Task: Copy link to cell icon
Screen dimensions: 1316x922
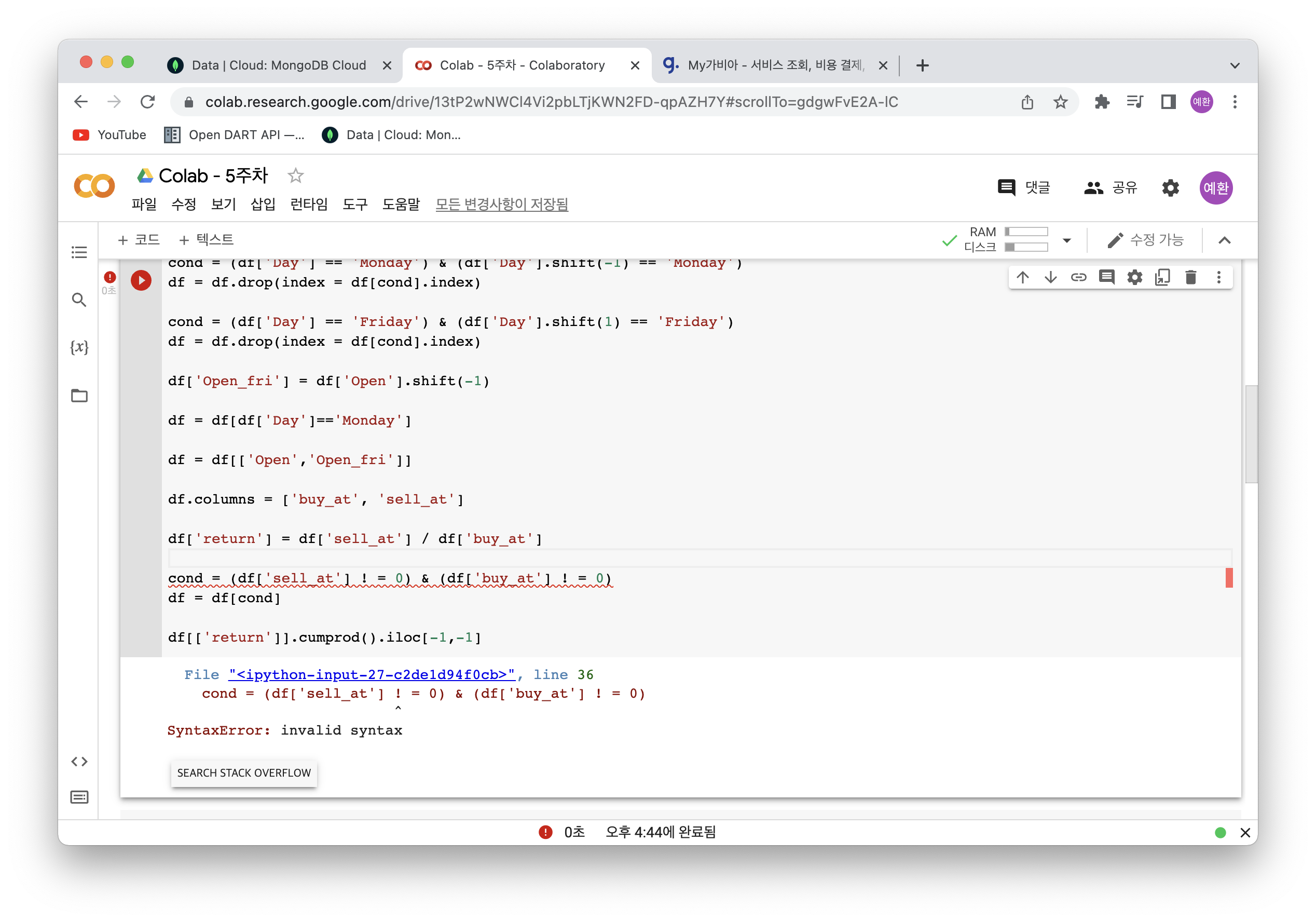Action: coord(1078,278)
